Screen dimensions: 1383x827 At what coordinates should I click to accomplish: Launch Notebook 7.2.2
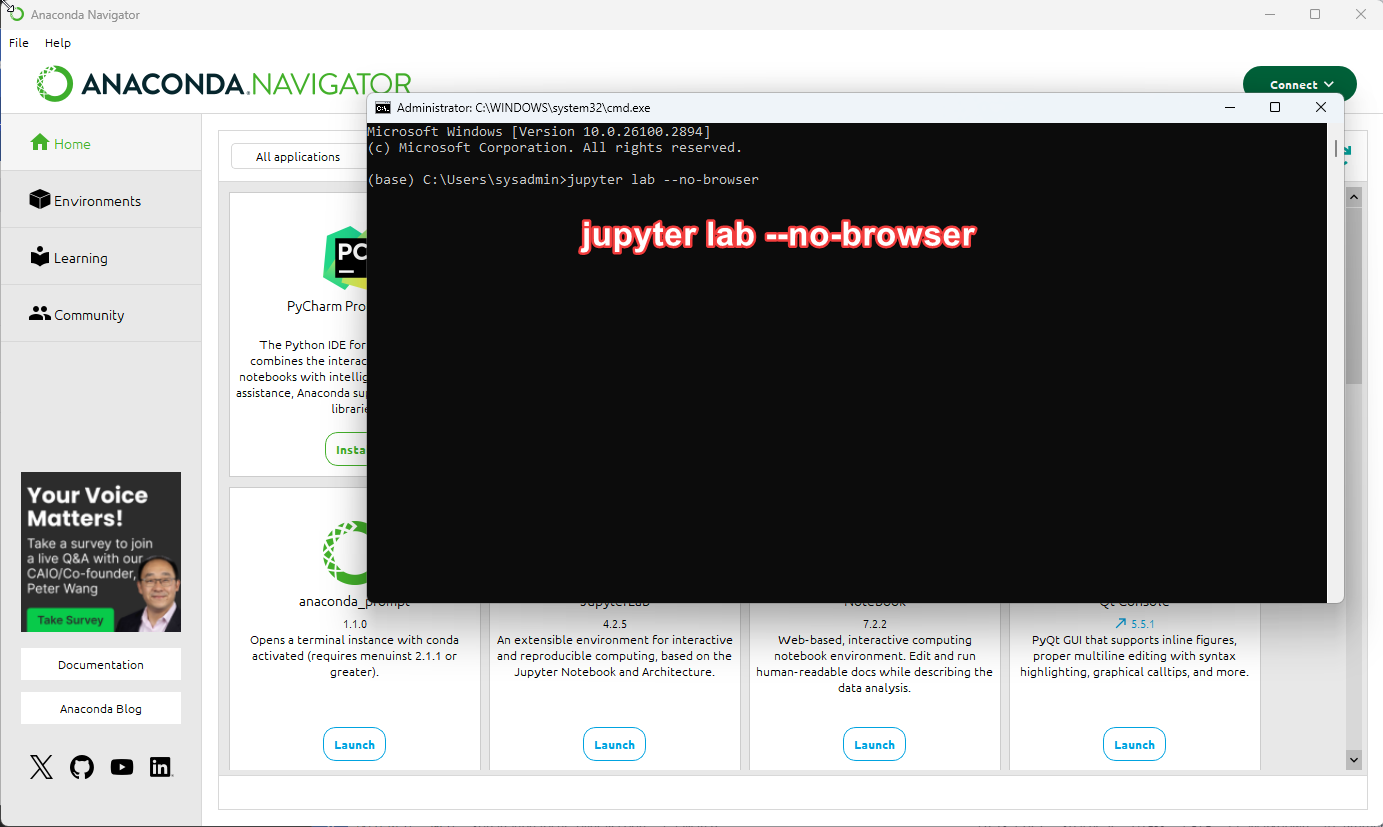(874, 744)
